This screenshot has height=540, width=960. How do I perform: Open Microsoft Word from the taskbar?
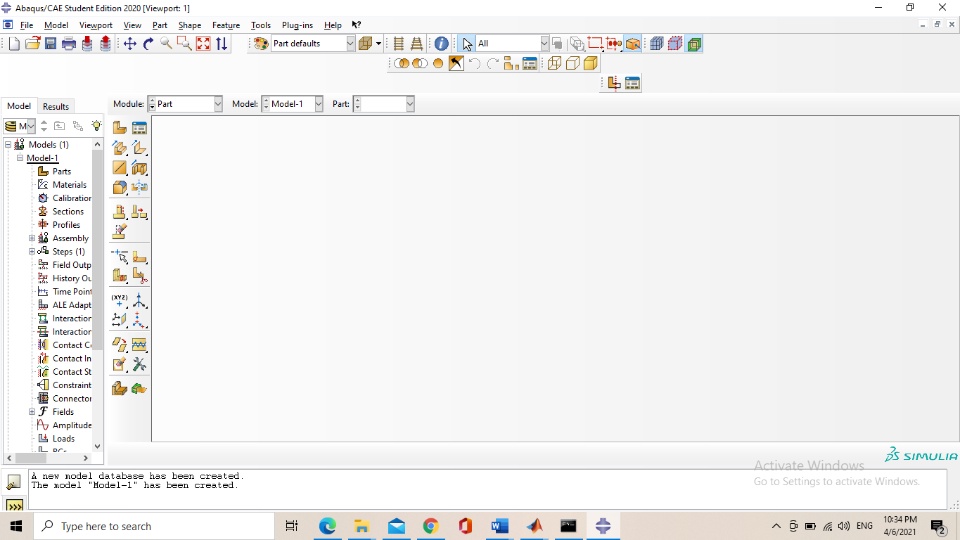pos(500,526)
